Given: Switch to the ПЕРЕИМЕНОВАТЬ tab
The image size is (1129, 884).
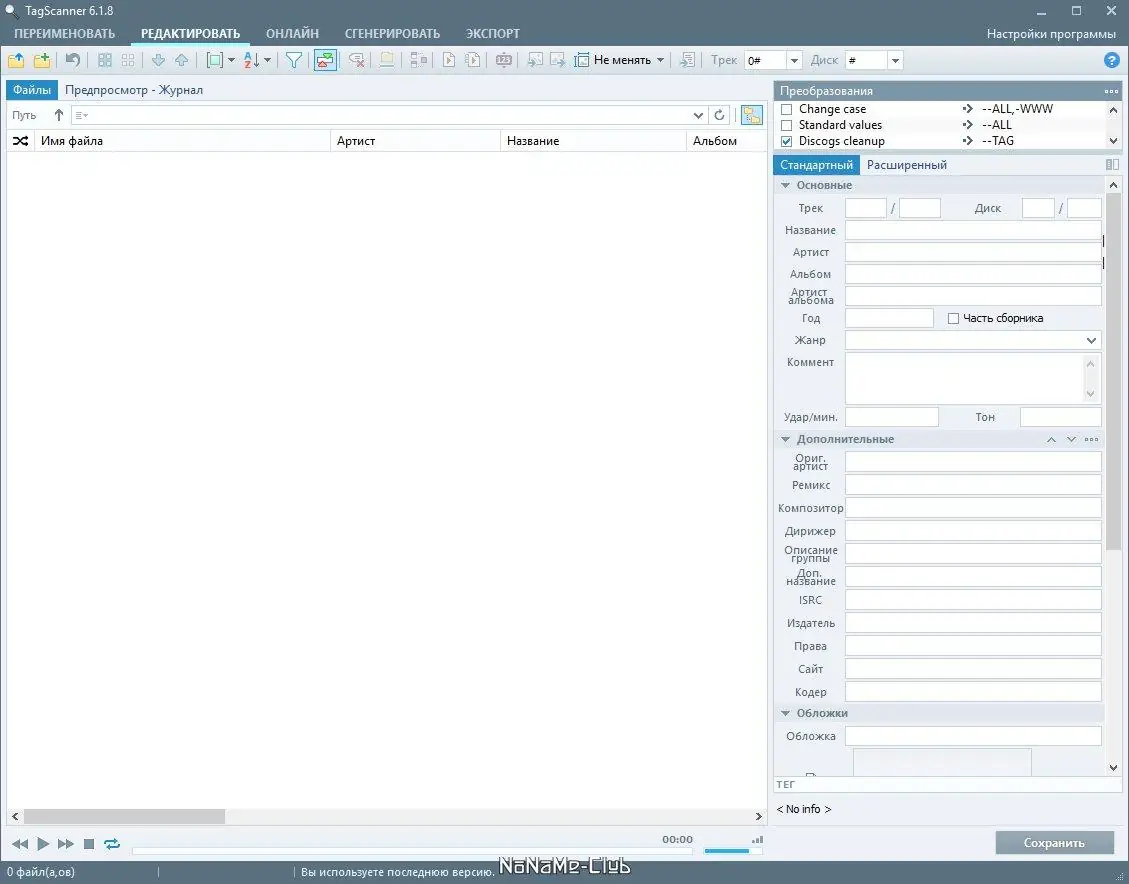Looking at the screenshot, I should point(64,34).
